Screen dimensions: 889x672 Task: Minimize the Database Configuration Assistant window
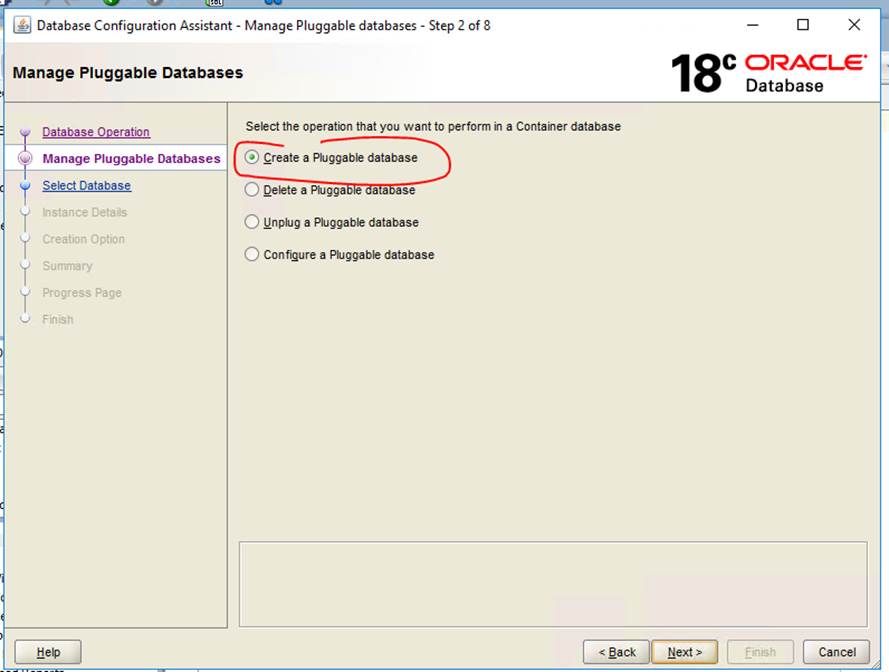pos(752,25)
